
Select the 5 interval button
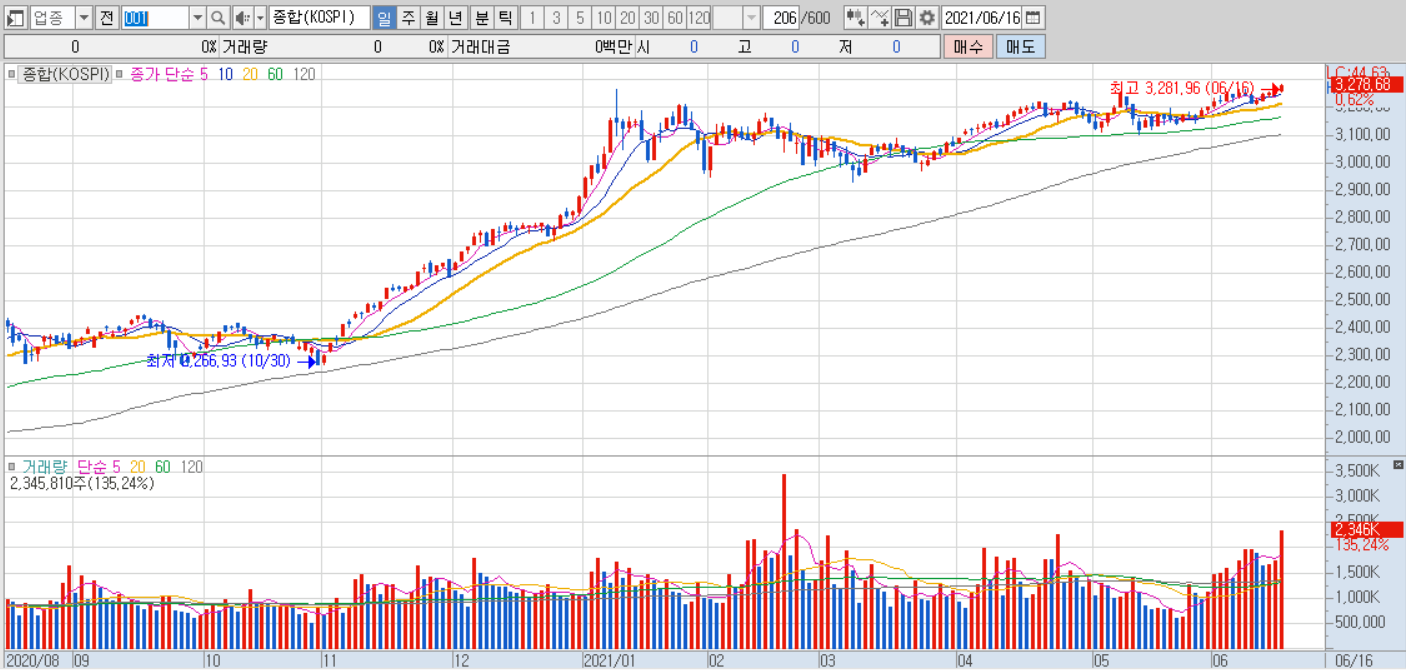(580, 18)
